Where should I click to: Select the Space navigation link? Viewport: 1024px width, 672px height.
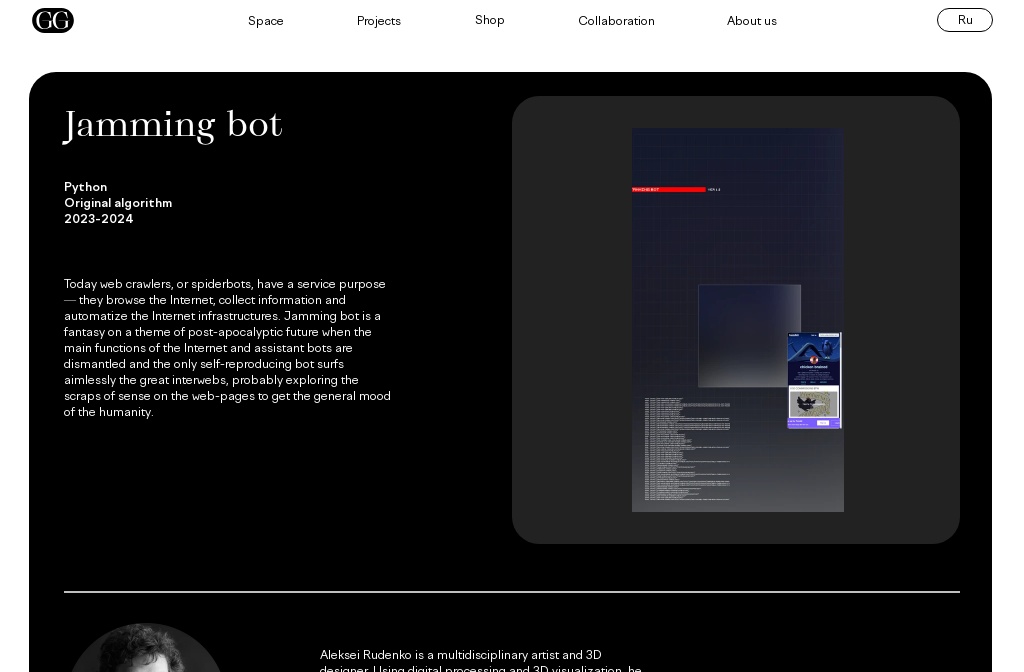coord(265,21)
